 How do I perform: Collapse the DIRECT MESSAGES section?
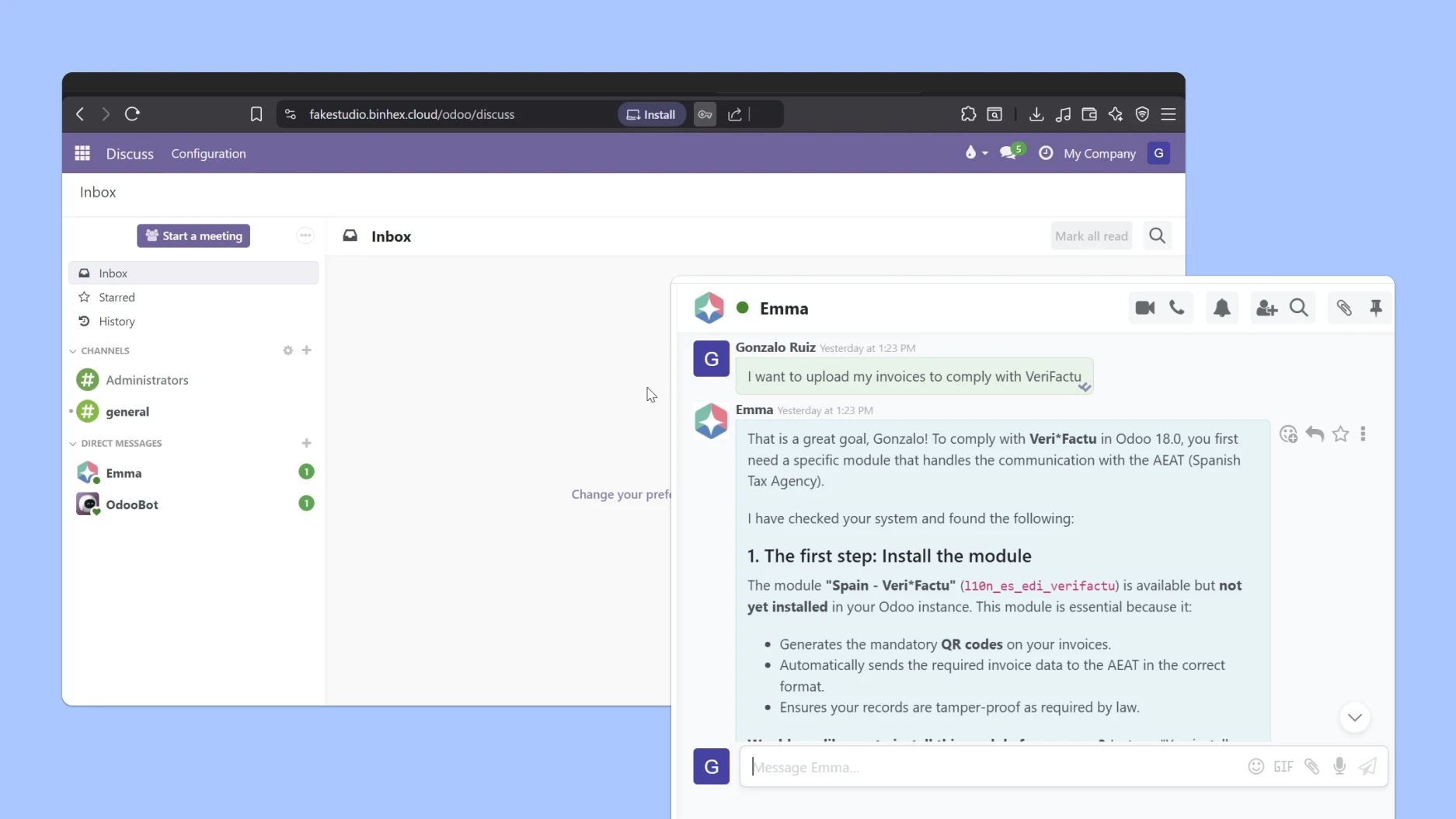click(116, 443)
